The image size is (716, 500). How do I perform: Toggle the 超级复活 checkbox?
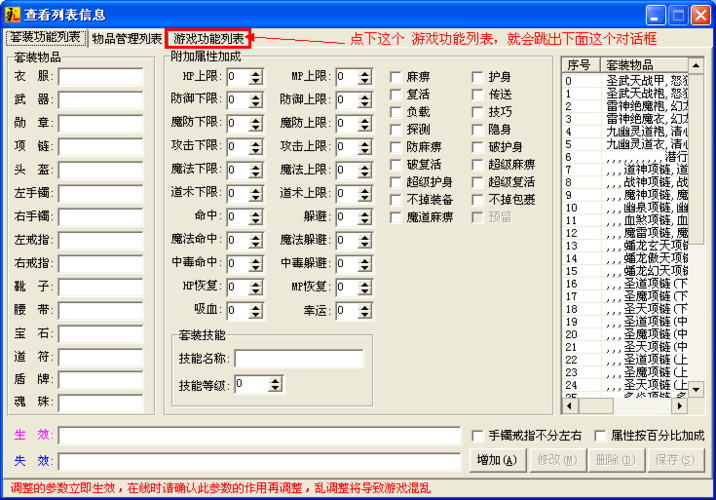479,182
